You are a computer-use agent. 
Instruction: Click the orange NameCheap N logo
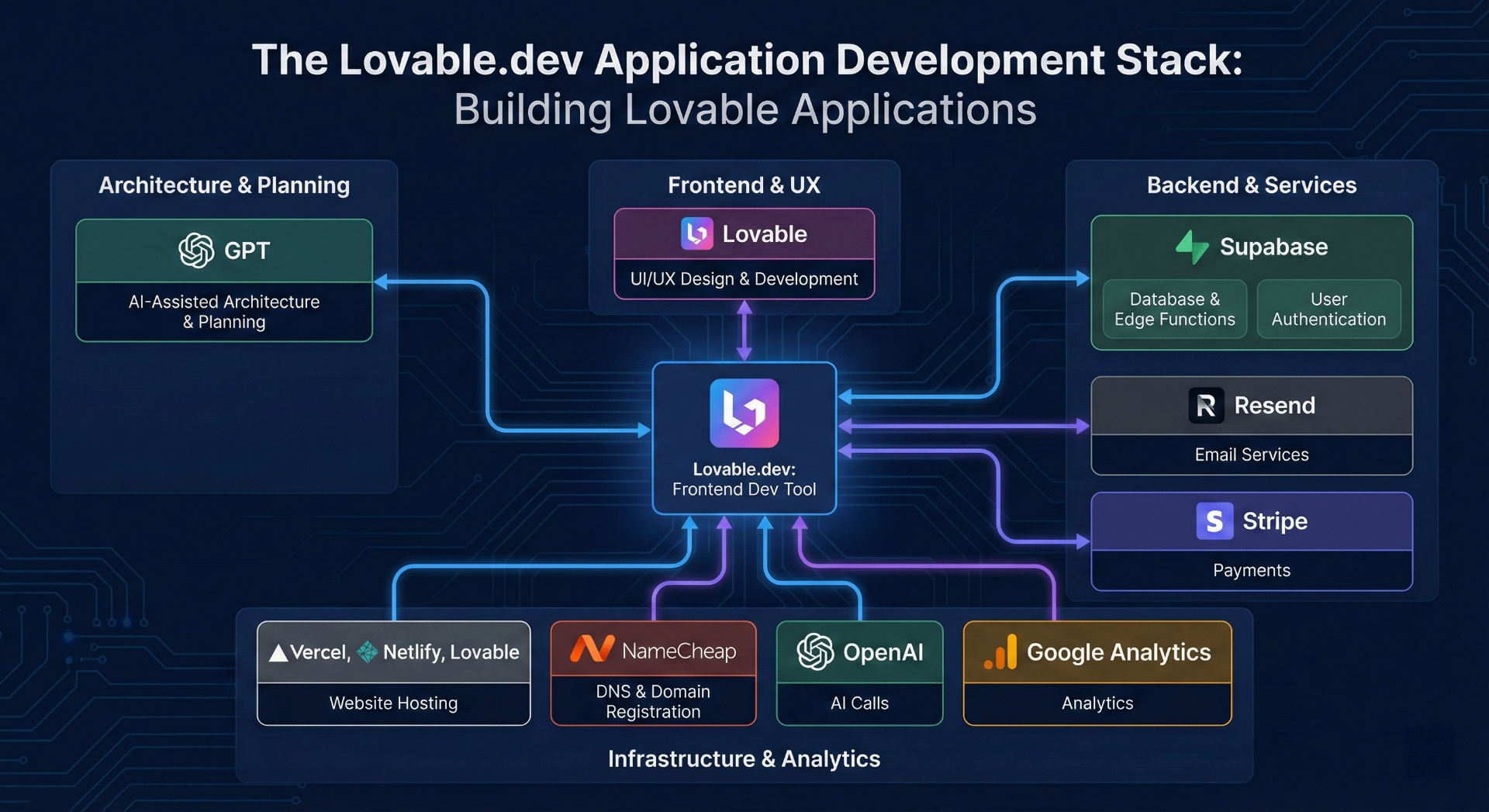point(592,649)
